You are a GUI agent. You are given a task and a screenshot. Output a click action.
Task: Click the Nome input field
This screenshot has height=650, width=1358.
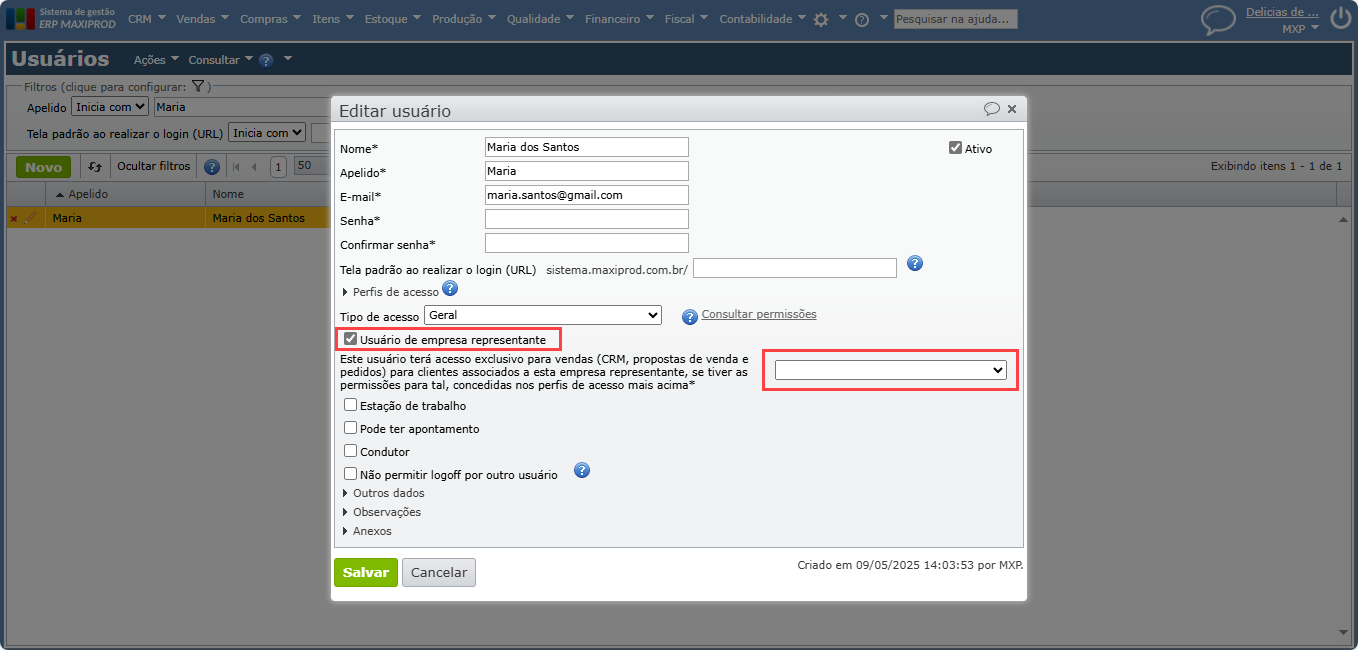[x=587, y=147]
